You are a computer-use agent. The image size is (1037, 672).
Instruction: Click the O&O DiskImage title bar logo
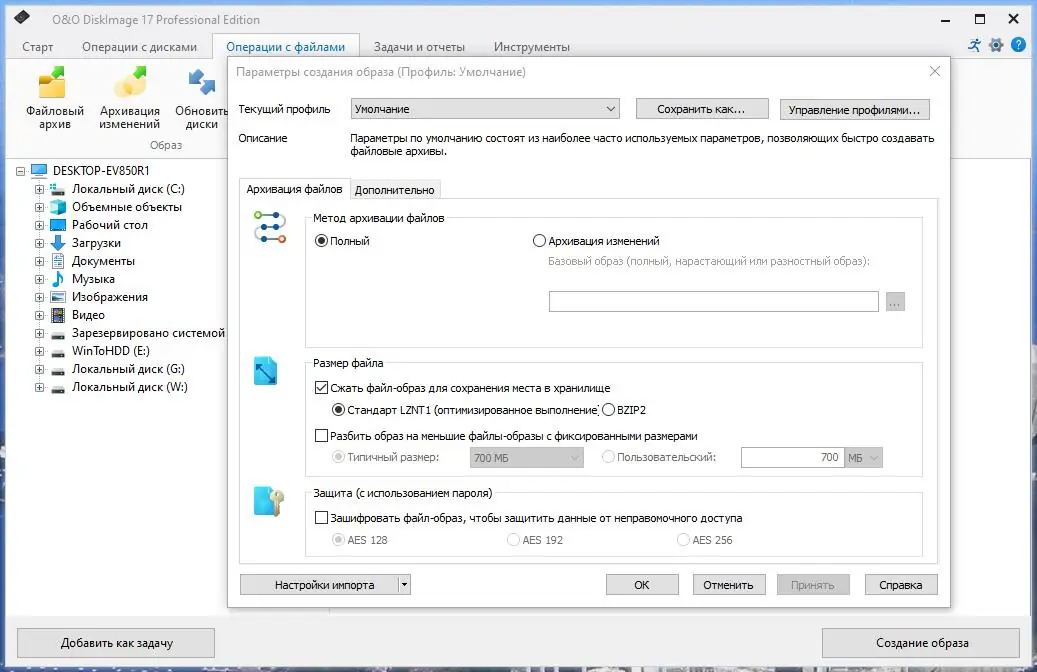click(x=22, y=17)
